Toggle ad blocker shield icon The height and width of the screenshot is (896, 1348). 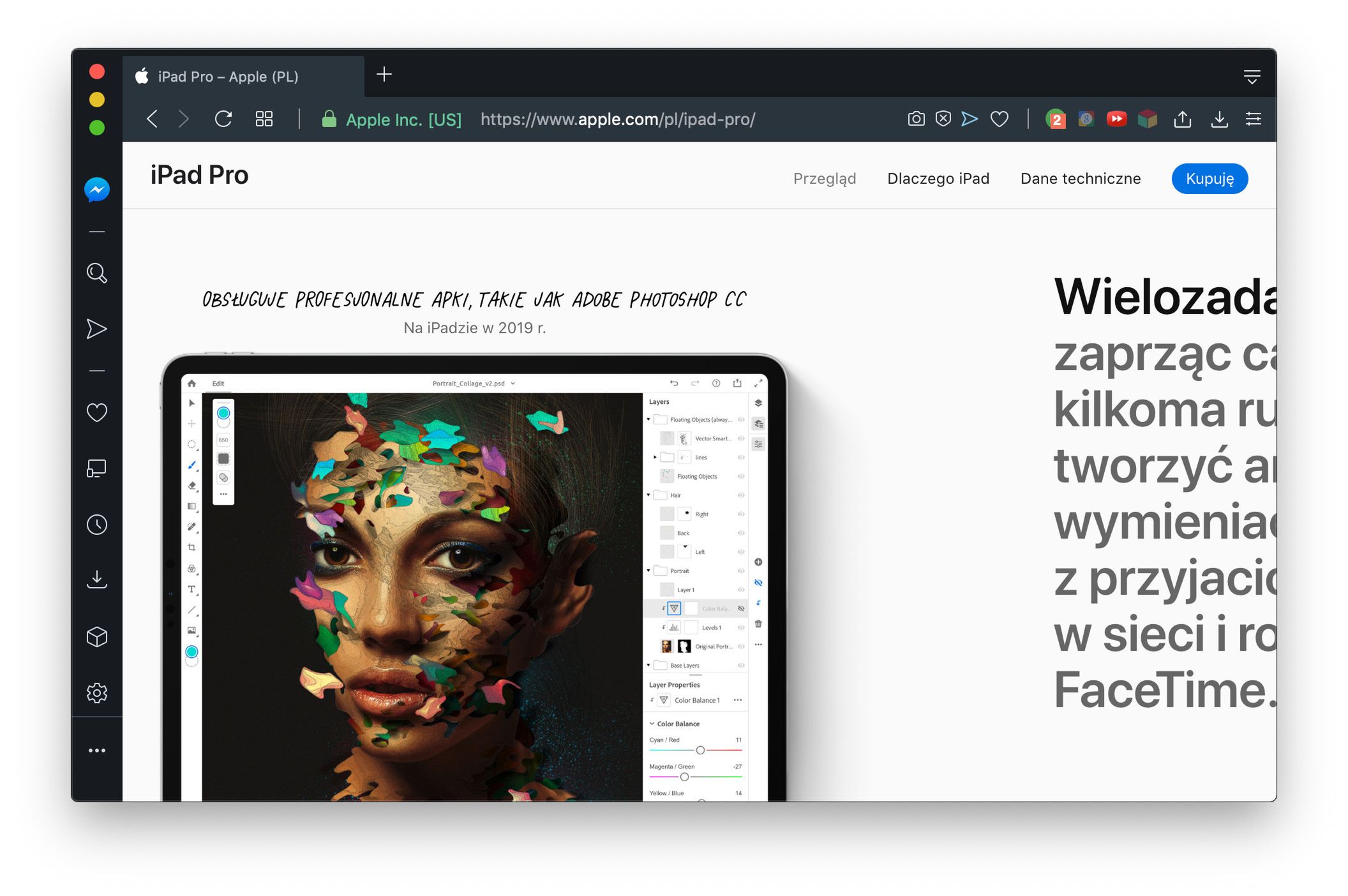click(x=943, y=119)
